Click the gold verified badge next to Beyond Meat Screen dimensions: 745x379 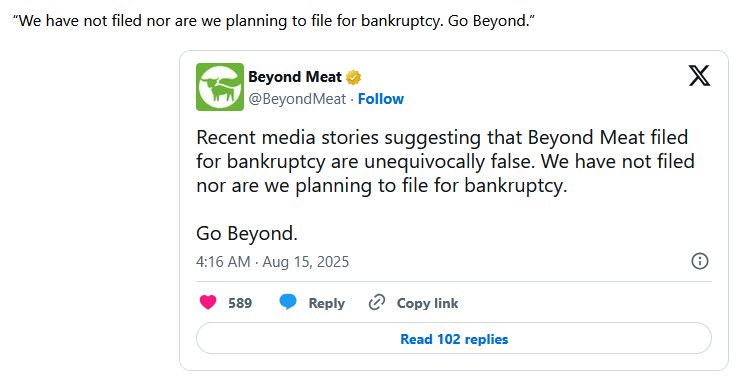pos(353,77)
